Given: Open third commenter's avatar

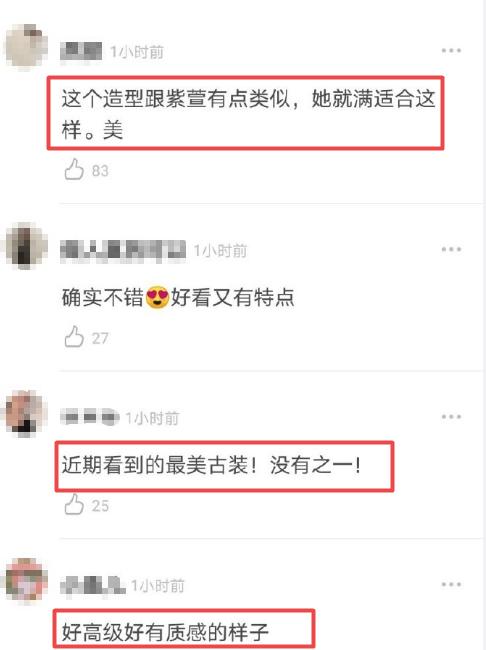Looking at the screenshot, I should [24, 414].
